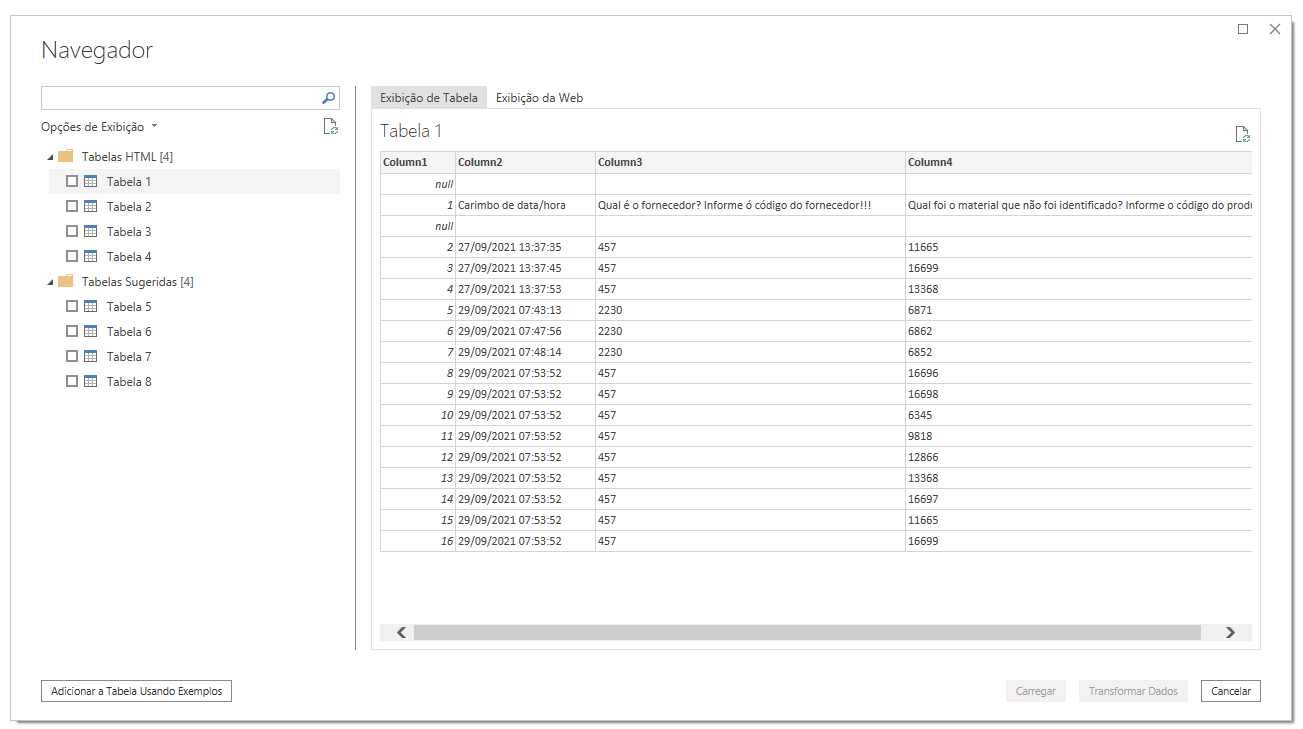
Task: Click the horizontal scrollbar right arrow
Action: point(1230,632)
